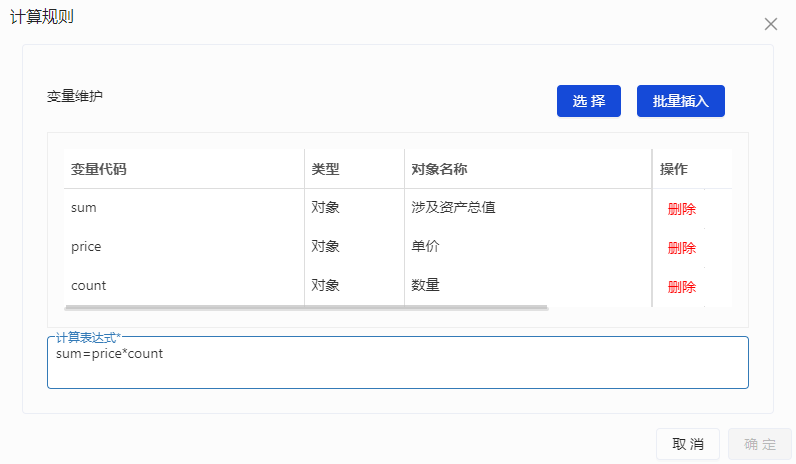Delete the count variable row
The width and height of the screenshot is (796, 464).
click(x=681, y=287)
